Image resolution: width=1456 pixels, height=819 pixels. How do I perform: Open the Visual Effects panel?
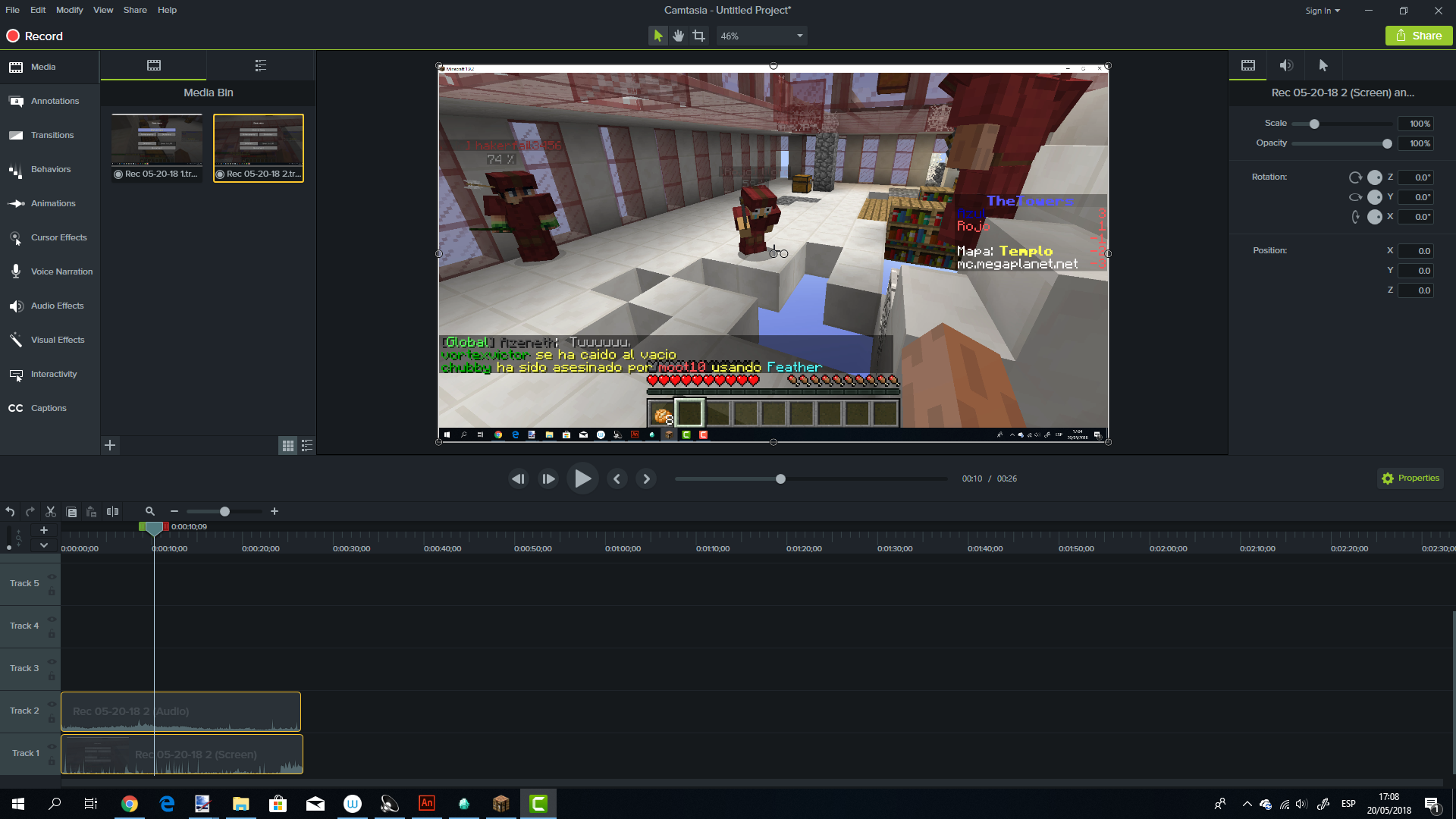point(49,340)
